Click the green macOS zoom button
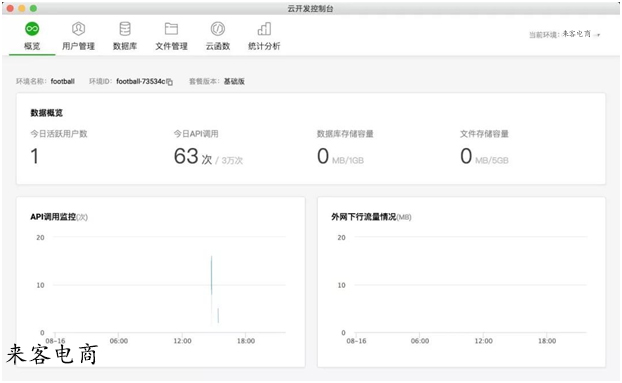This screenshot has width=622, height=383. point(33,8)
